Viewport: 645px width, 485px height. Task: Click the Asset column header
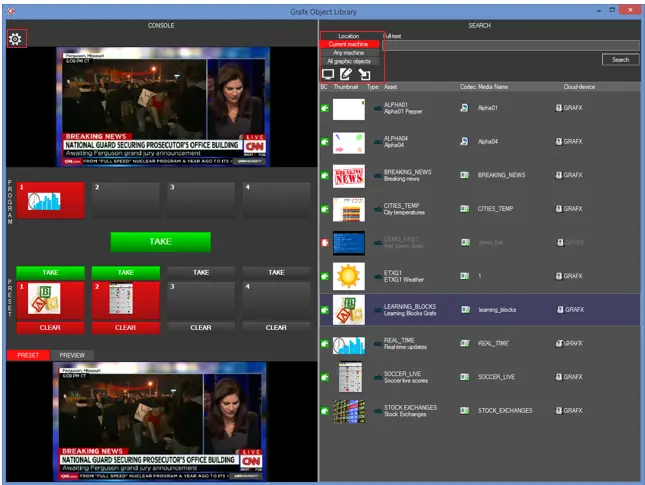pos(391,87)
